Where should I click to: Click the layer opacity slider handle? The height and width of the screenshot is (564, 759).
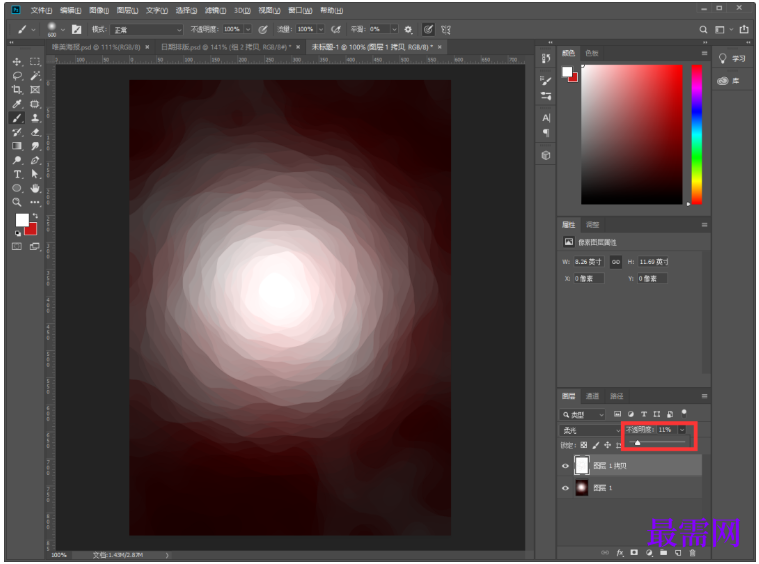[637, 442]
